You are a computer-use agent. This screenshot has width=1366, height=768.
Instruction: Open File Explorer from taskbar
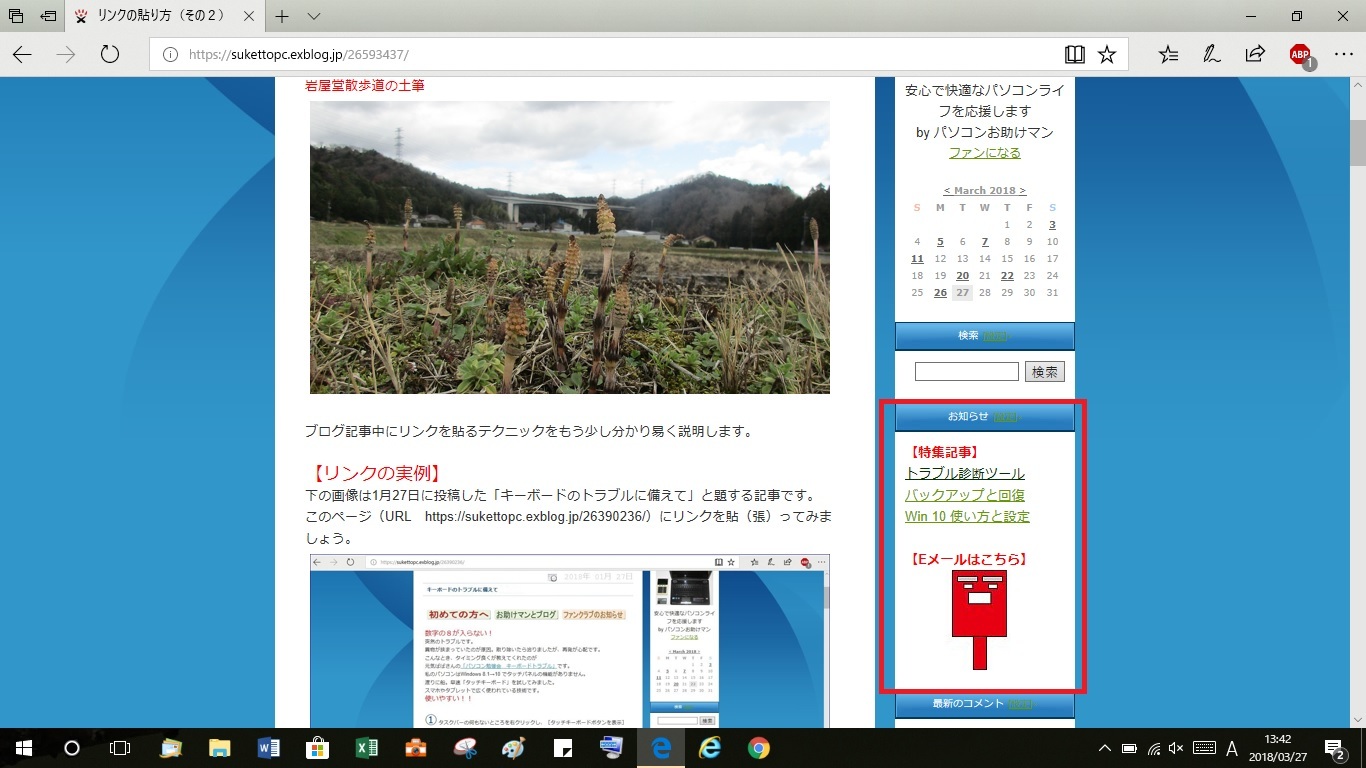pos(220,748)
